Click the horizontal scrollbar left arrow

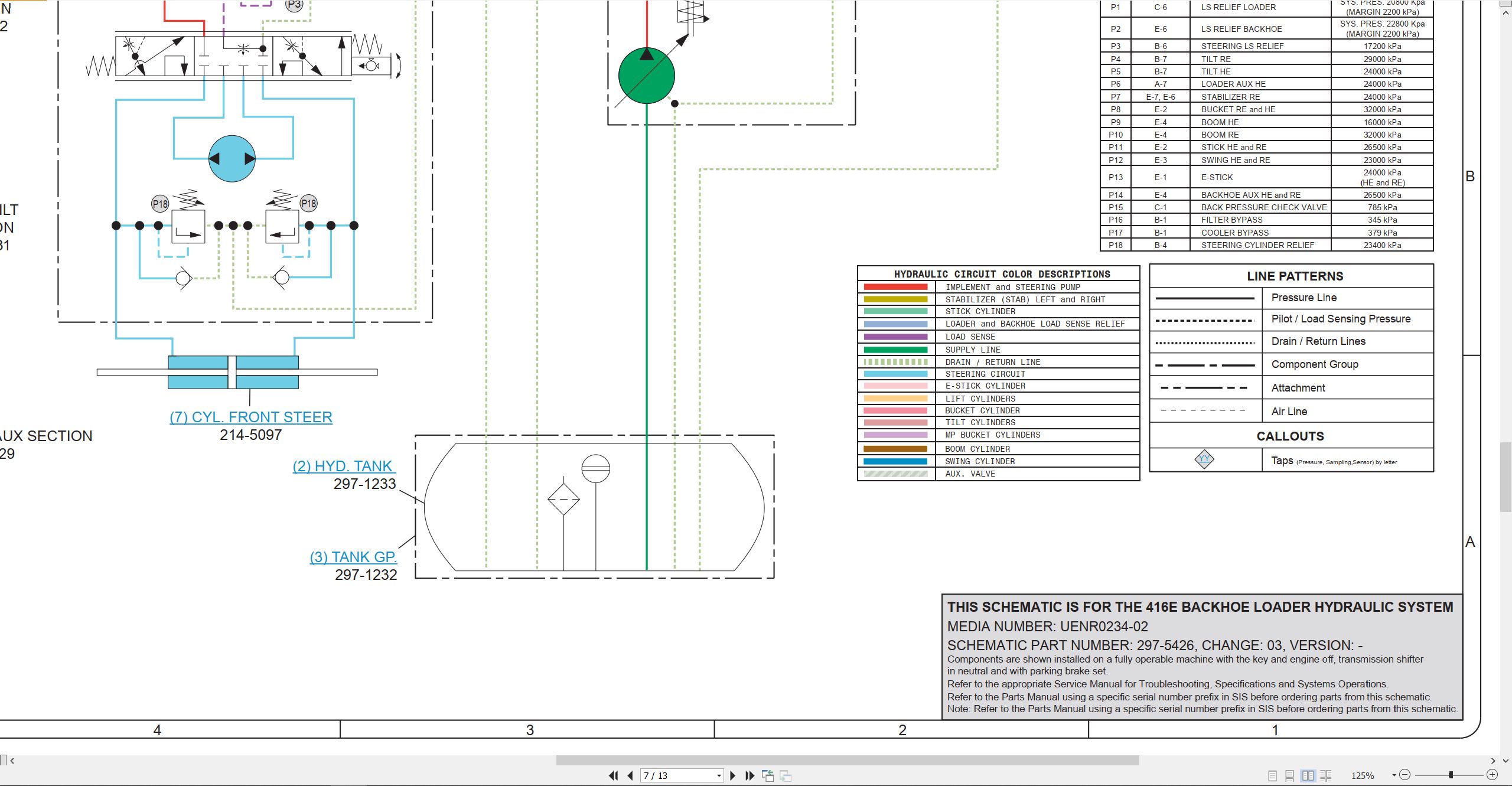point(12,761)
